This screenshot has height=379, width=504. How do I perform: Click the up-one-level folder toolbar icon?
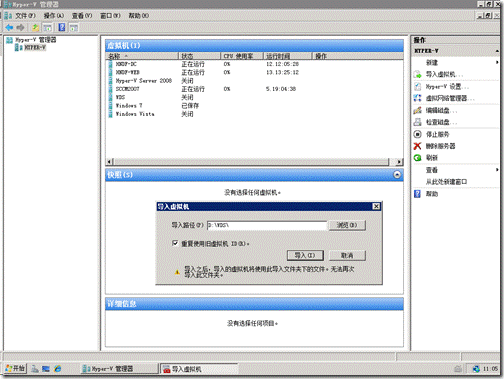click(x=35, y=27)
